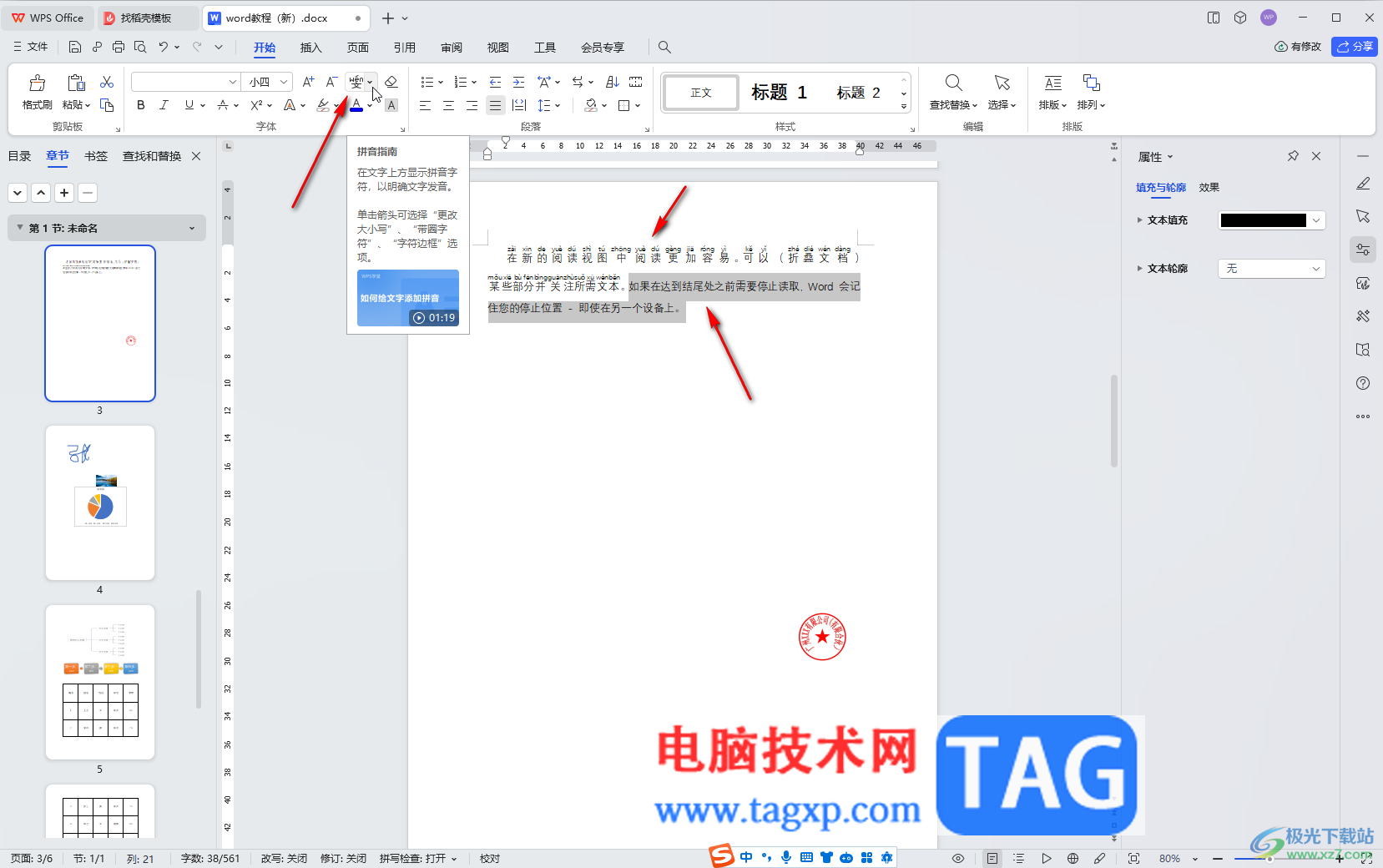
Task: Click the increase indent icon
Action: (x=518, y=82)
